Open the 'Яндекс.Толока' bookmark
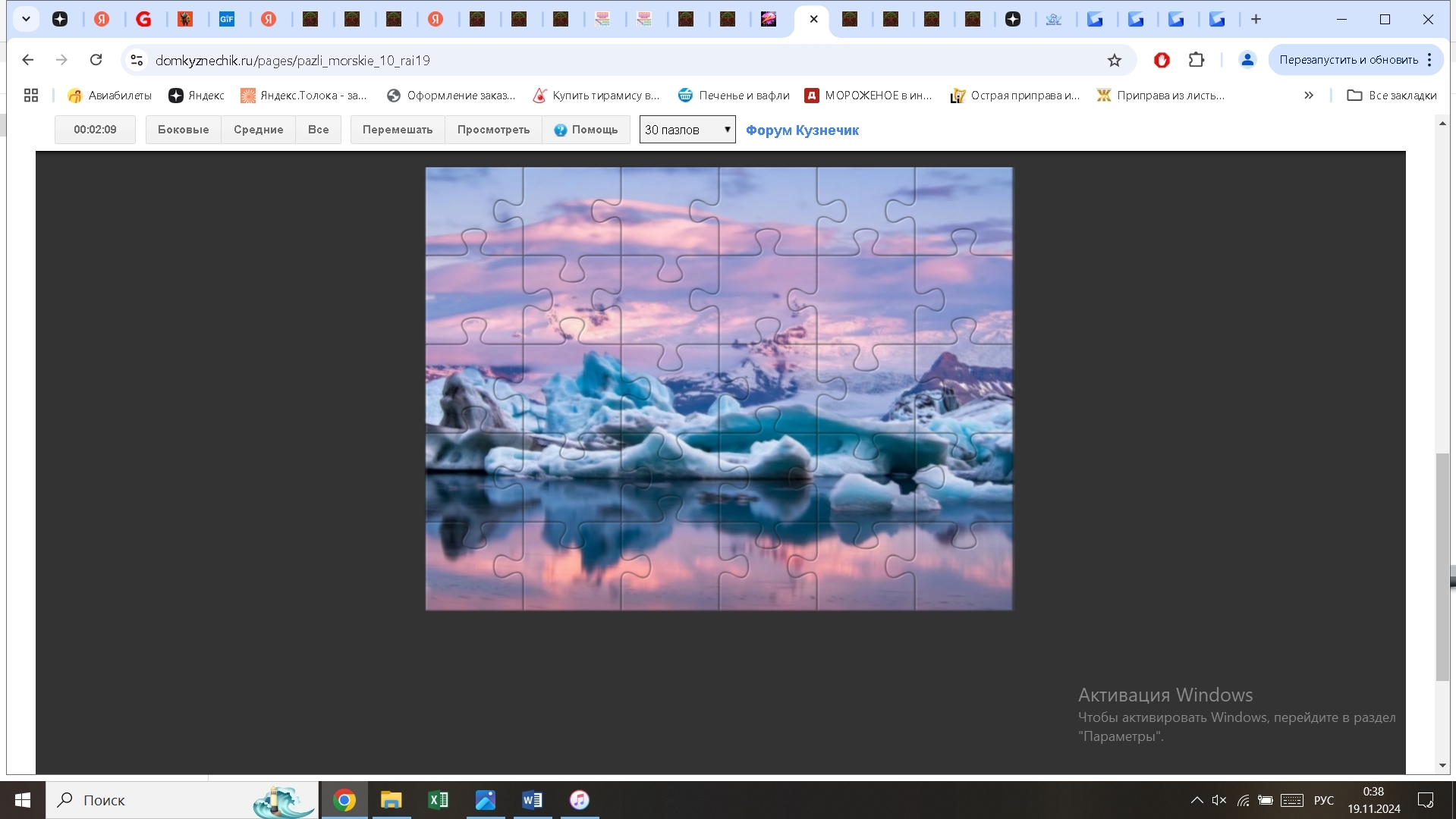Screen dimensions: 1456x819 [x=303, y=95]
